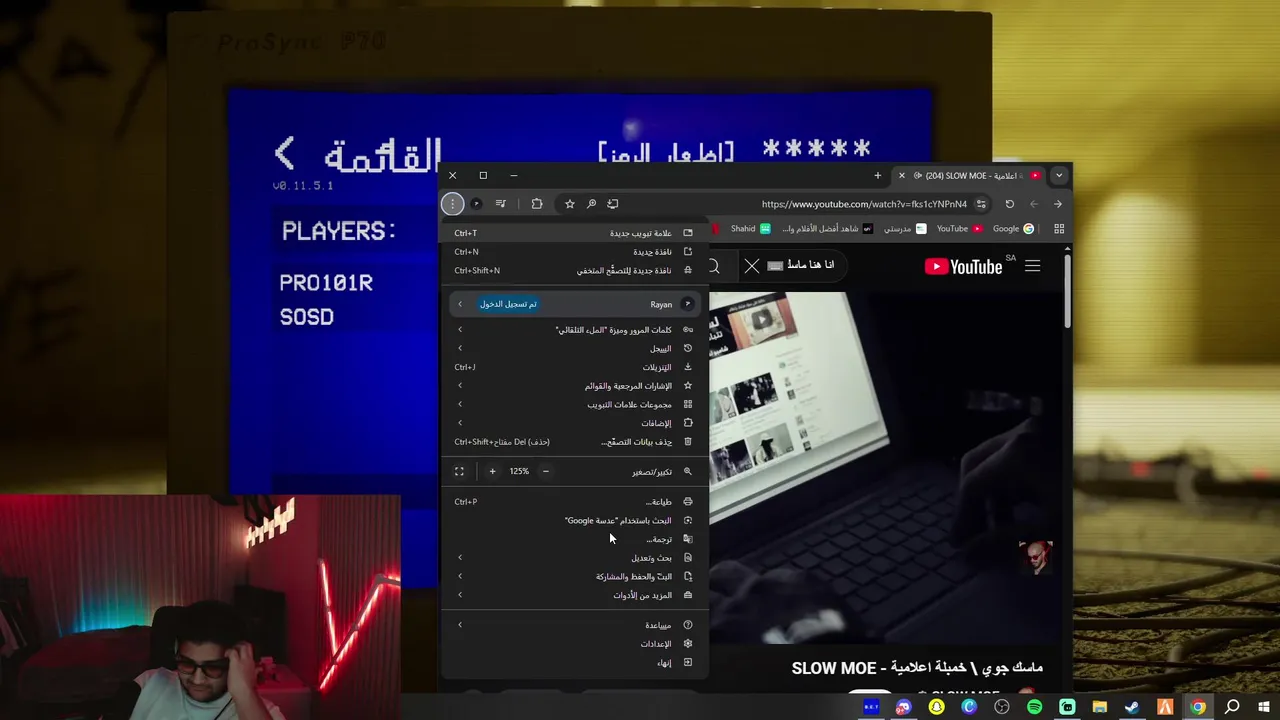Open the YouTube hamburger guide menu
This screenshot has height=720, width=1280.
(x=1033, y=266)
